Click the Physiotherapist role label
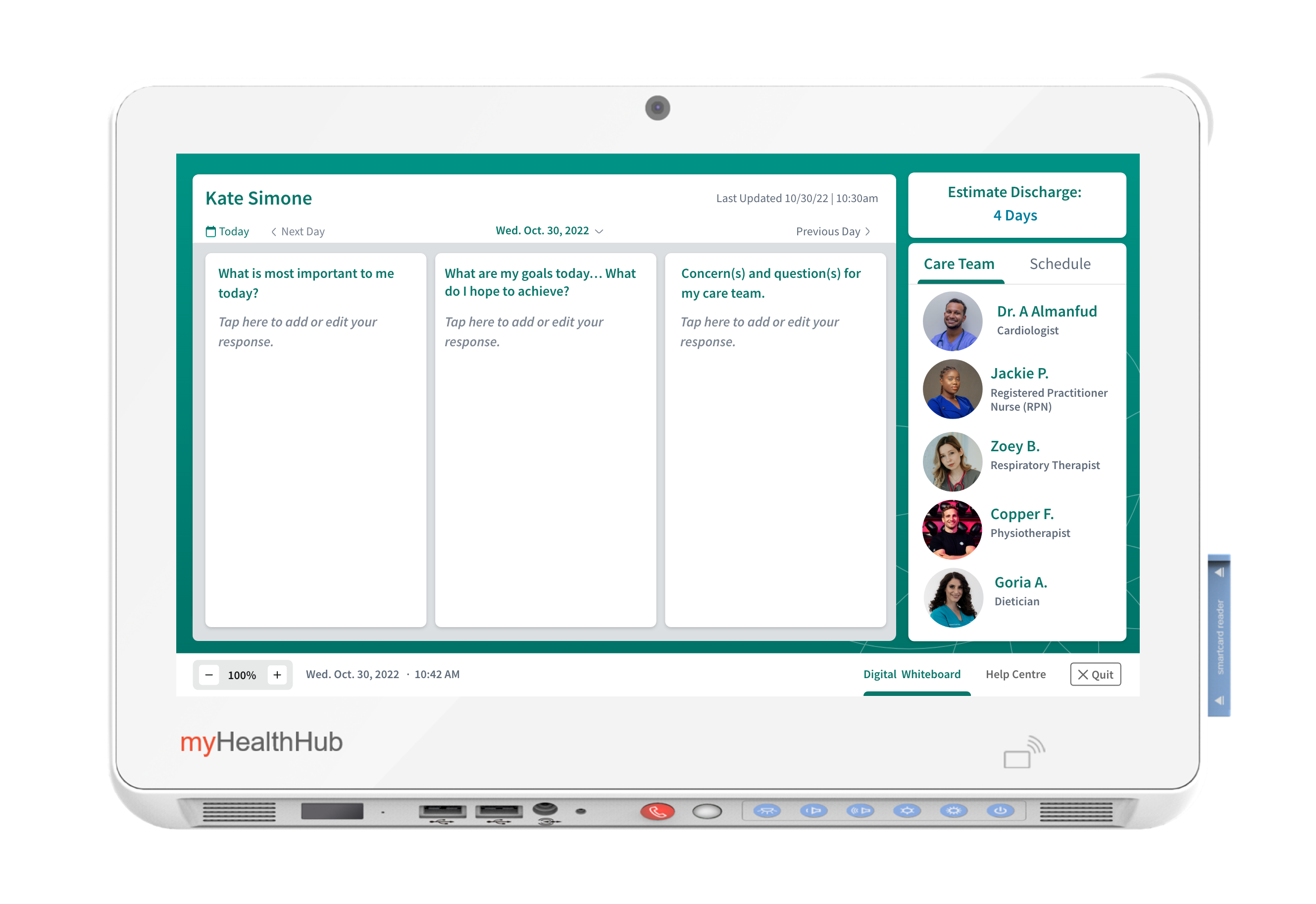Screen dimensions: 1316x904 pos(1030,533)
